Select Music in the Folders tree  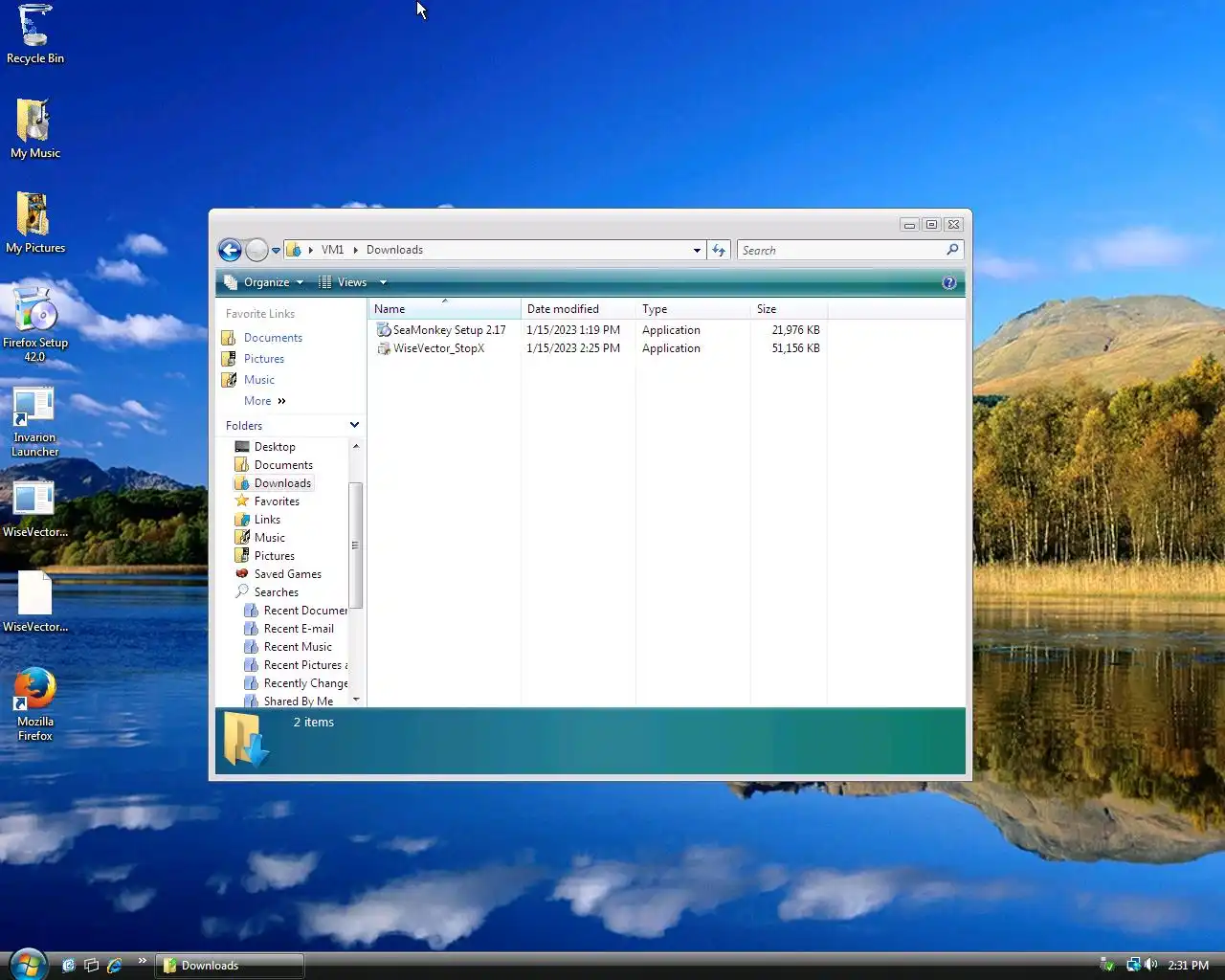tap(269, 538)
